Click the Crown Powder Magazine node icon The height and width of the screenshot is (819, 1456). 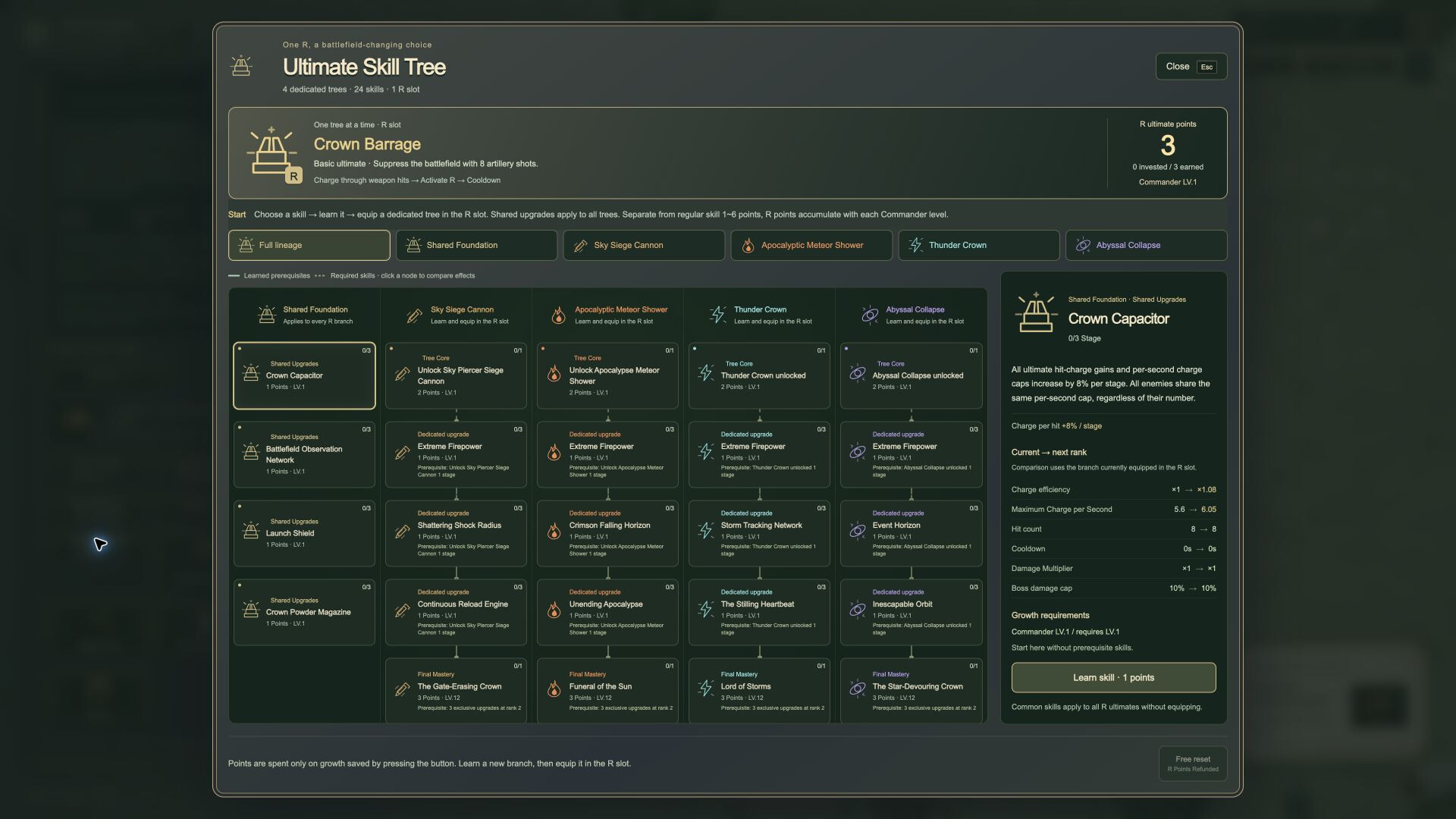[x=251, y=609]
